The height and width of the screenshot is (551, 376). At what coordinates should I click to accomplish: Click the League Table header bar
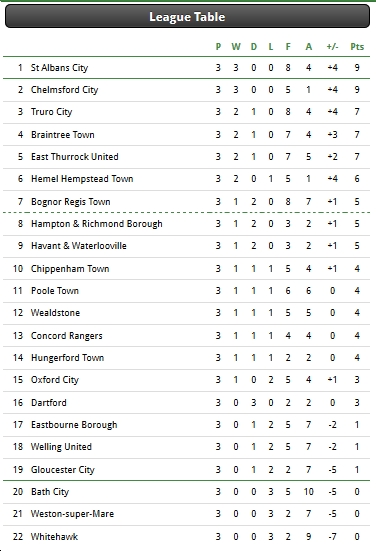click(x=187, y=16)
